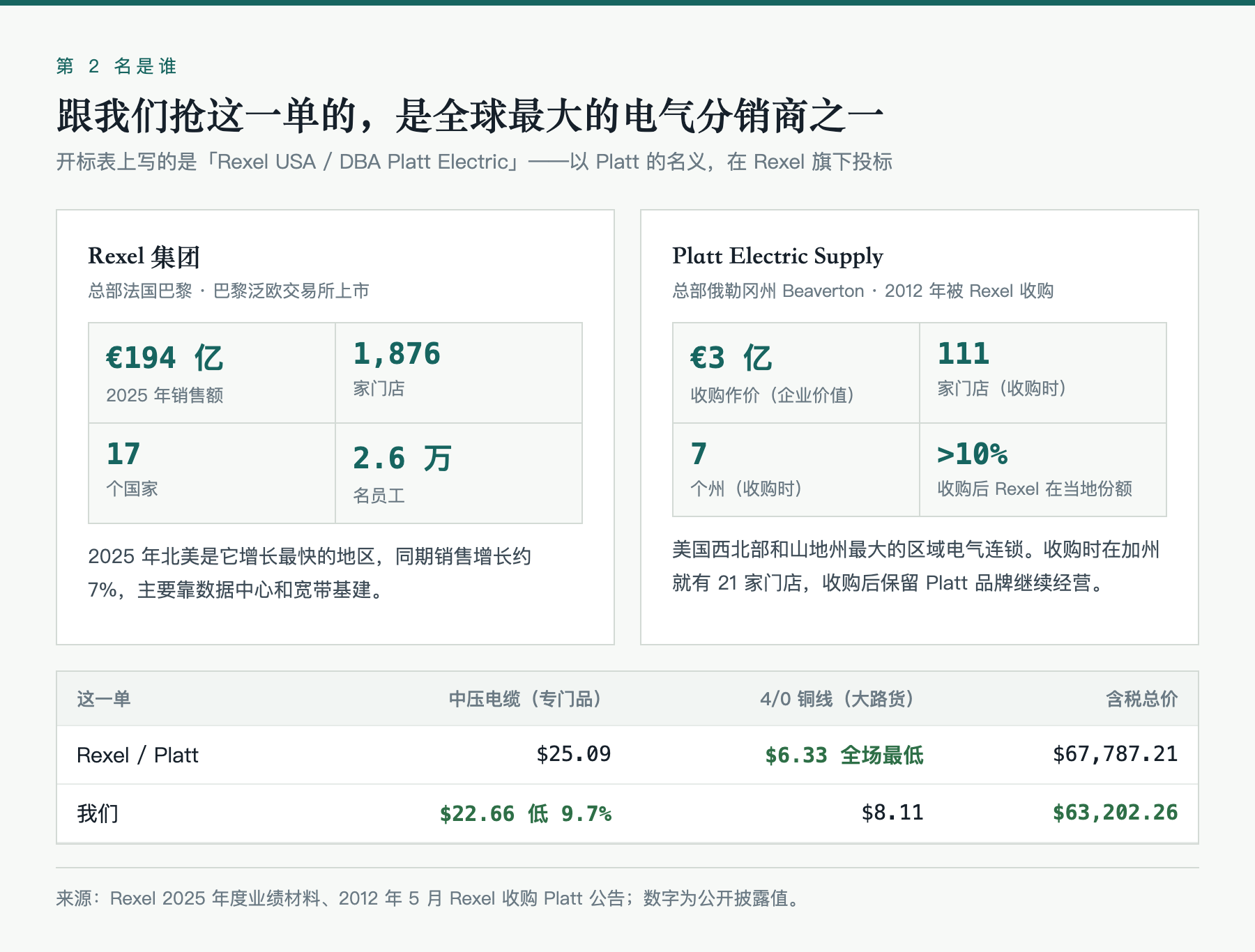Screen dimensions: 1255x952
Task: Click '总部俄勒冈州 Beaverton · 2012 年被 Rexel 收购'
Action: point(862,291)
